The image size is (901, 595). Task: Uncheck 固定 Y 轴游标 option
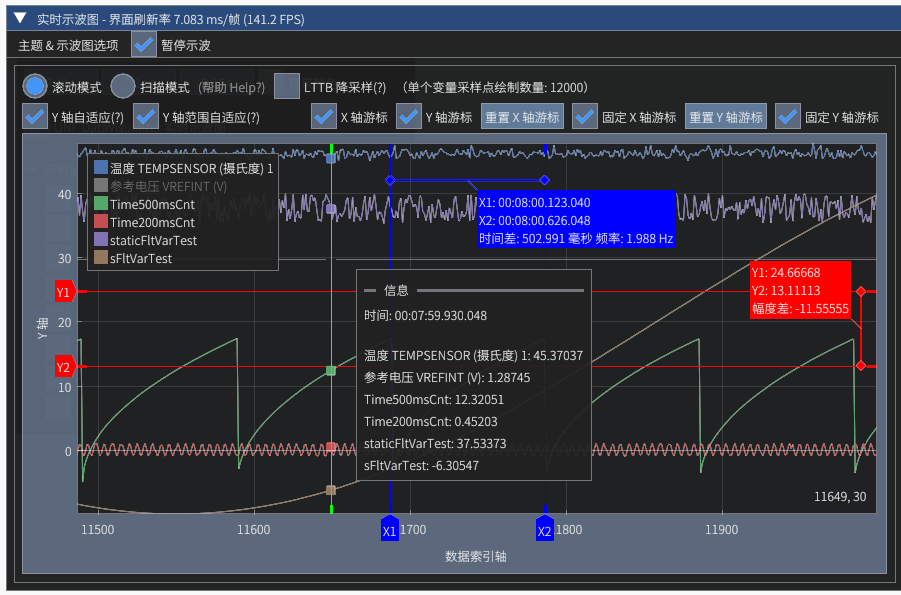788,117
